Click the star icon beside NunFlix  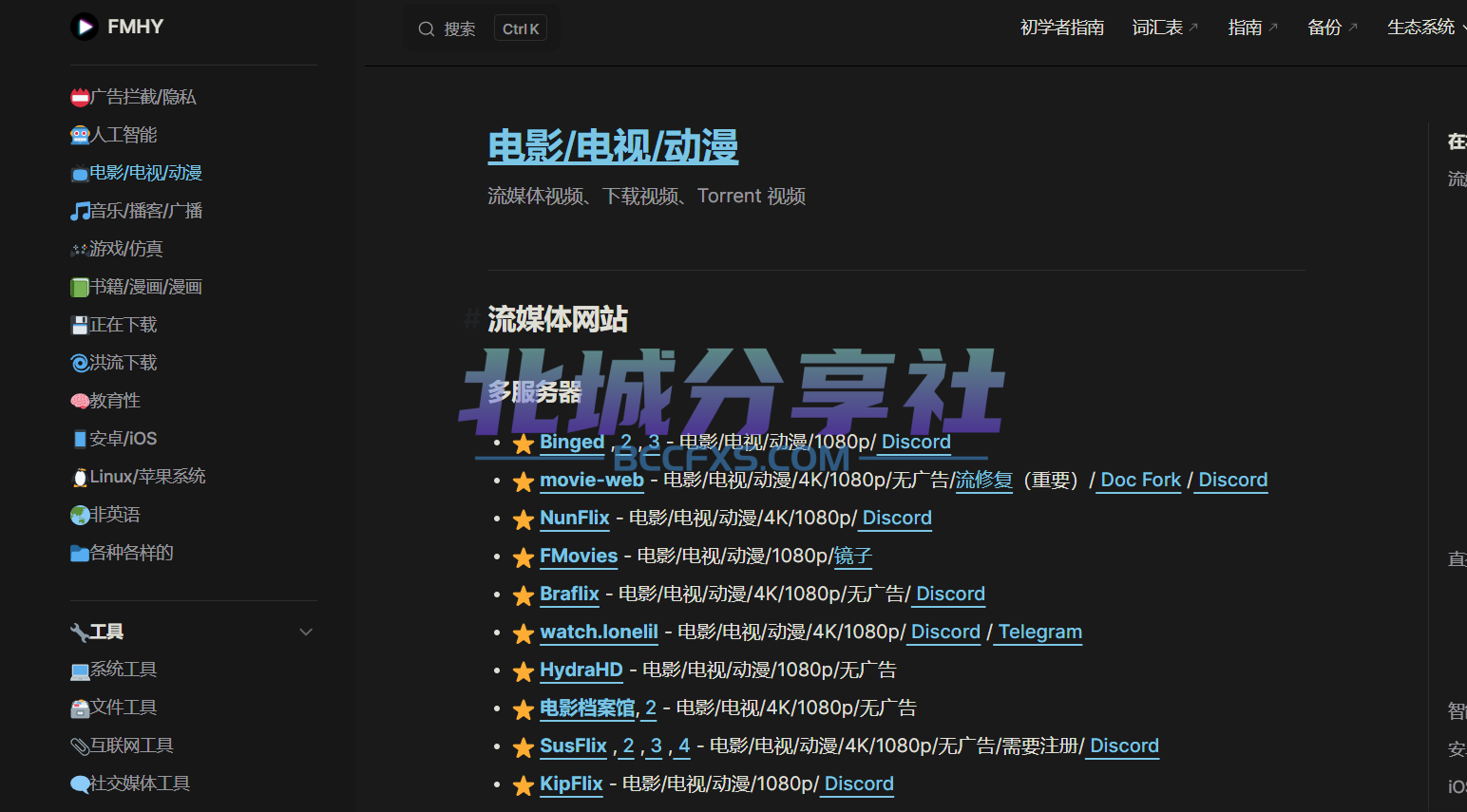(523, 519)
